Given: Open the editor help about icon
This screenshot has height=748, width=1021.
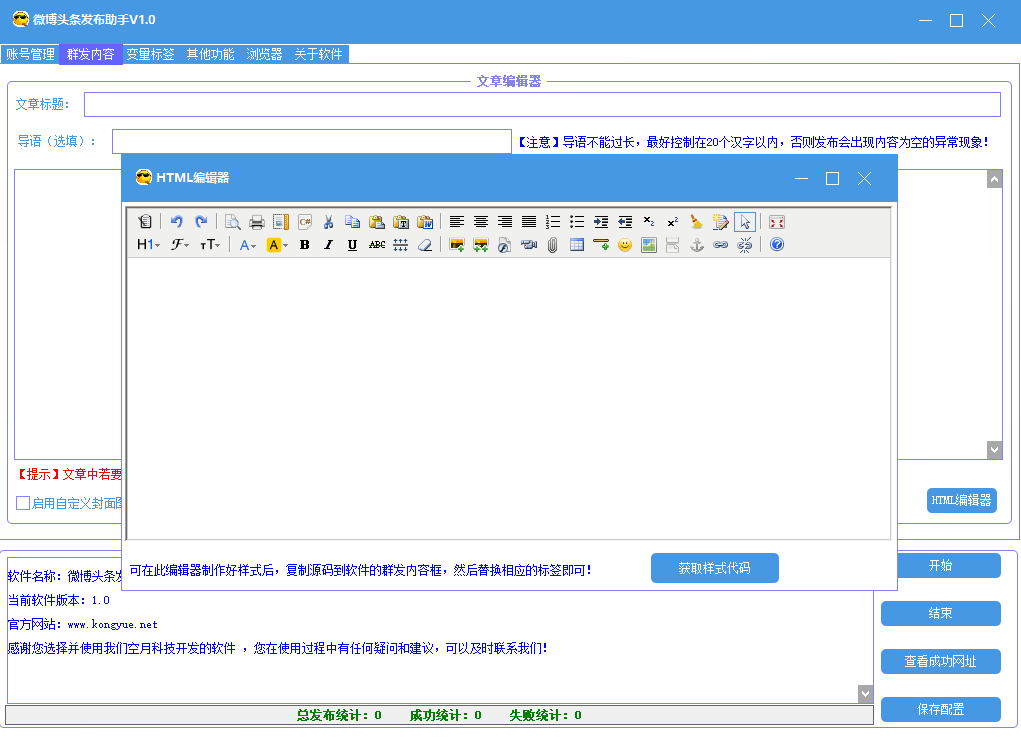Looking at the screenshot, I should coord(777,245).
